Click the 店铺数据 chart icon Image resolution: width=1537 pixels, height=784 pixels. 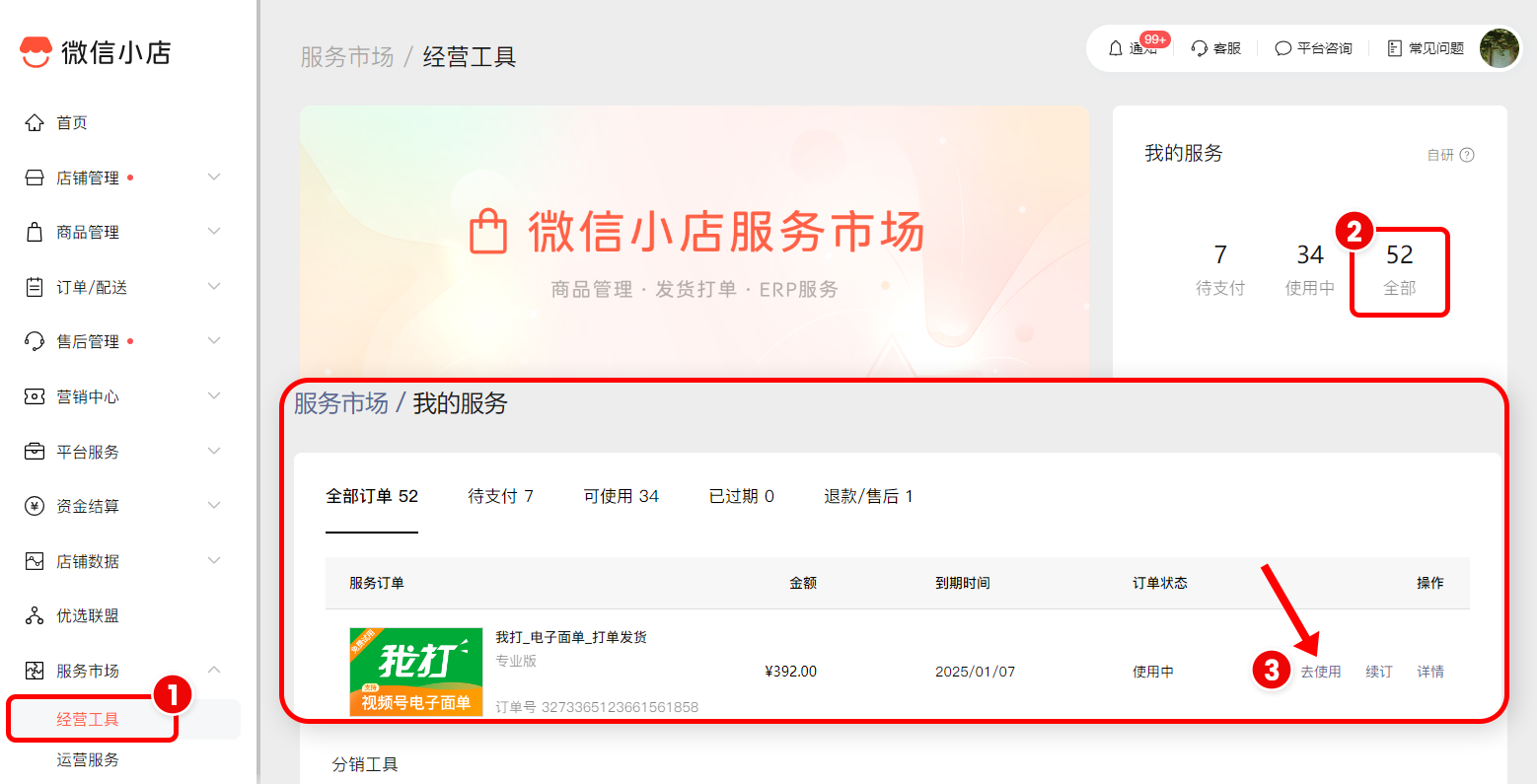(x=35, y=561)
